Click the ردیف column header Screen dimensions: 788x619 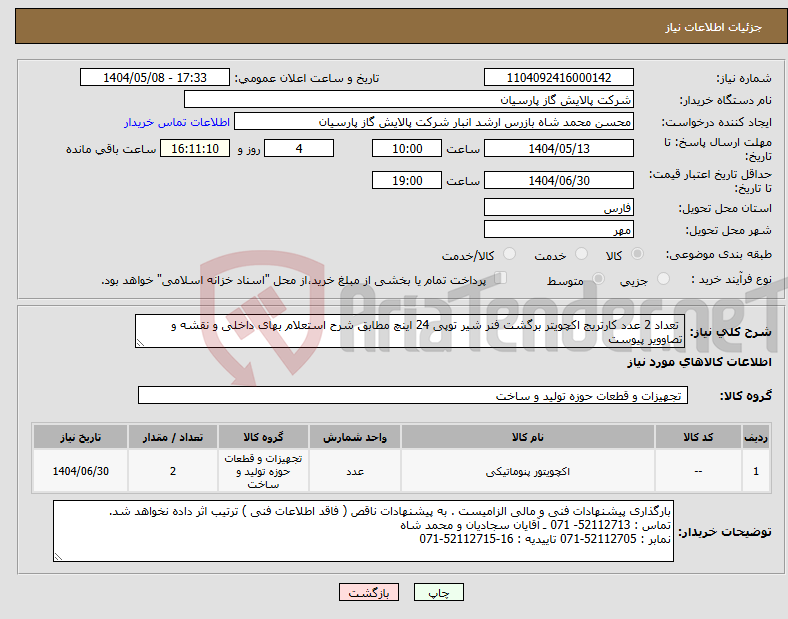pos(756,437)
